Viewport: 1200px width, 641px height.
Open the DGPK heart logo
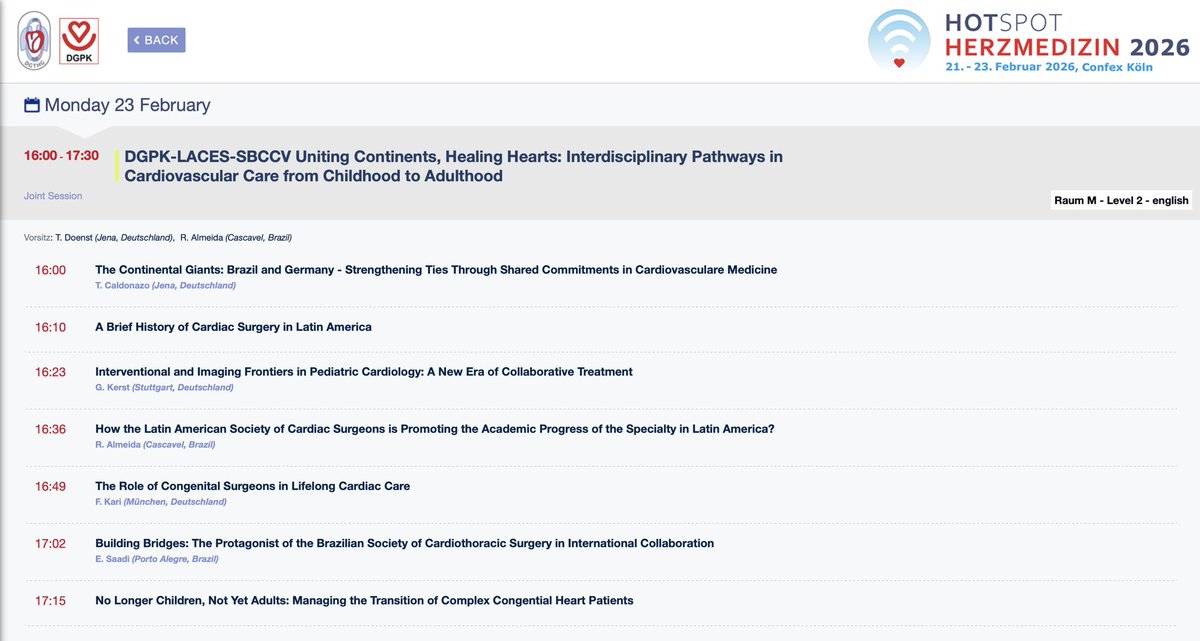pyautogui.click(x=81, y=42)
